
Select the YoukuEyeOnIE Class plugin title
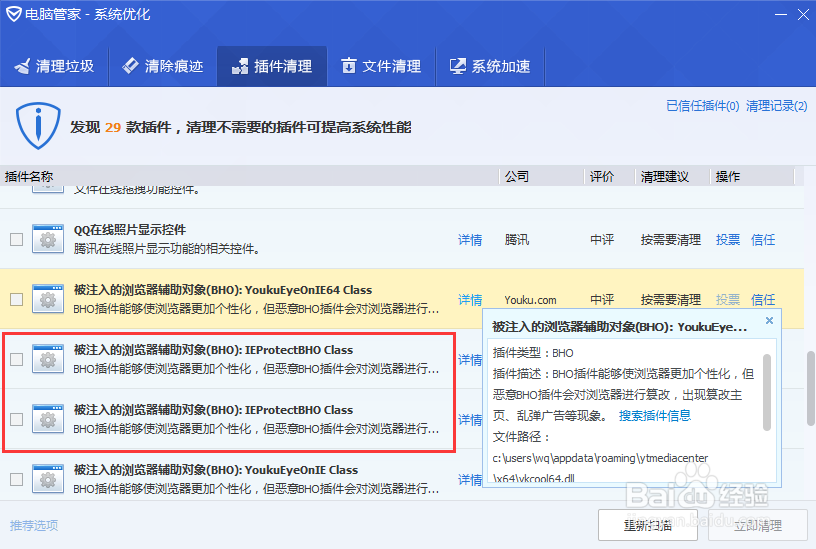[215, 470]
